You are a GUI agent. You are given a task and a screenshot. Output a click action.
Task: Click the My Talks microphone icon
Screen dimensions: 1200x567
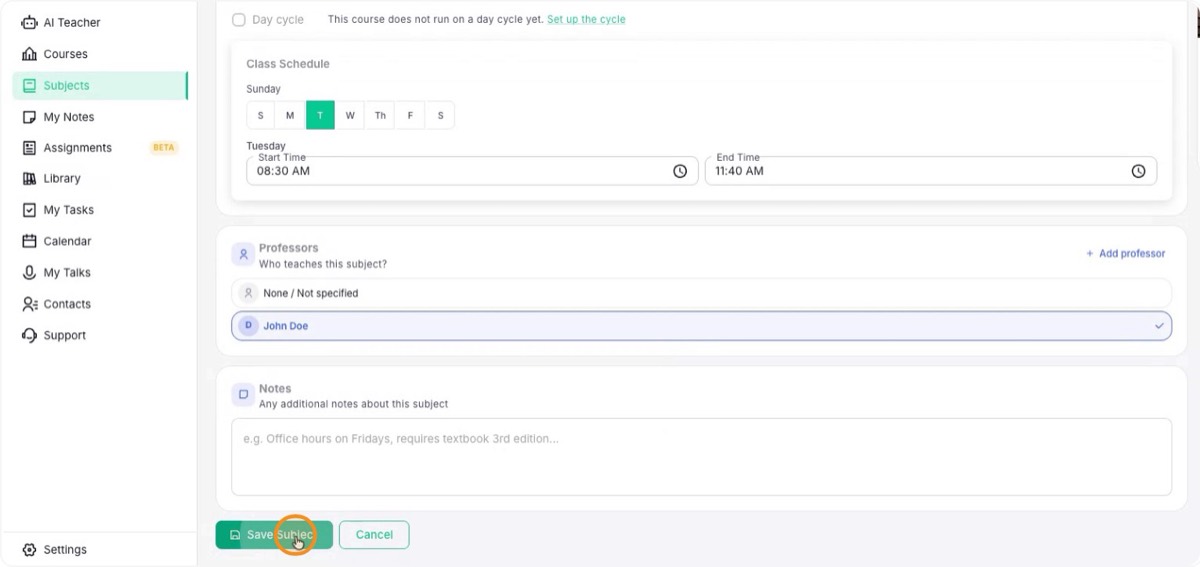click(29, 273)
